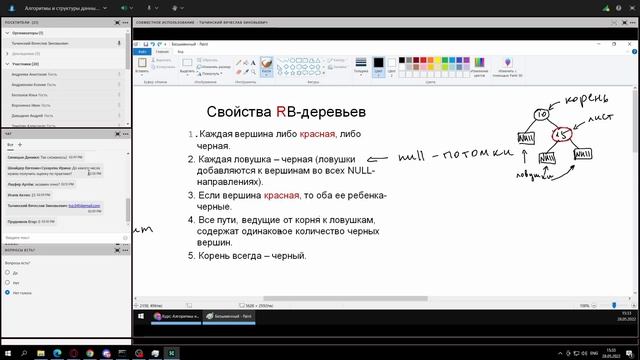Select the Fill with color bucket tool
The image size is (640, 360).
click(x=246, y=62)
